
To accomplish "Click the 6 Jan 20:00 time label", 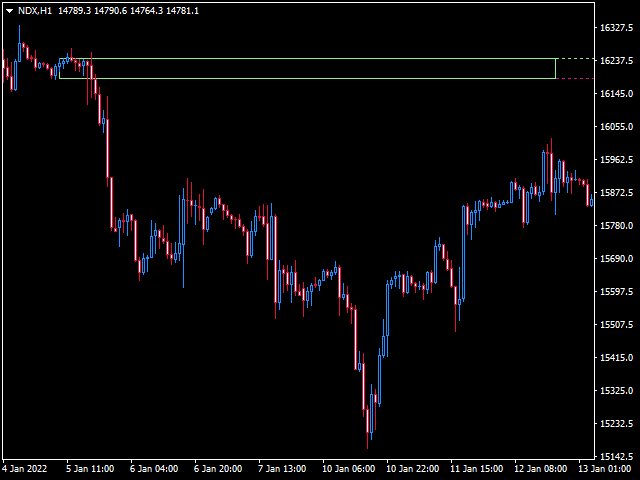I will coord(218,469).
